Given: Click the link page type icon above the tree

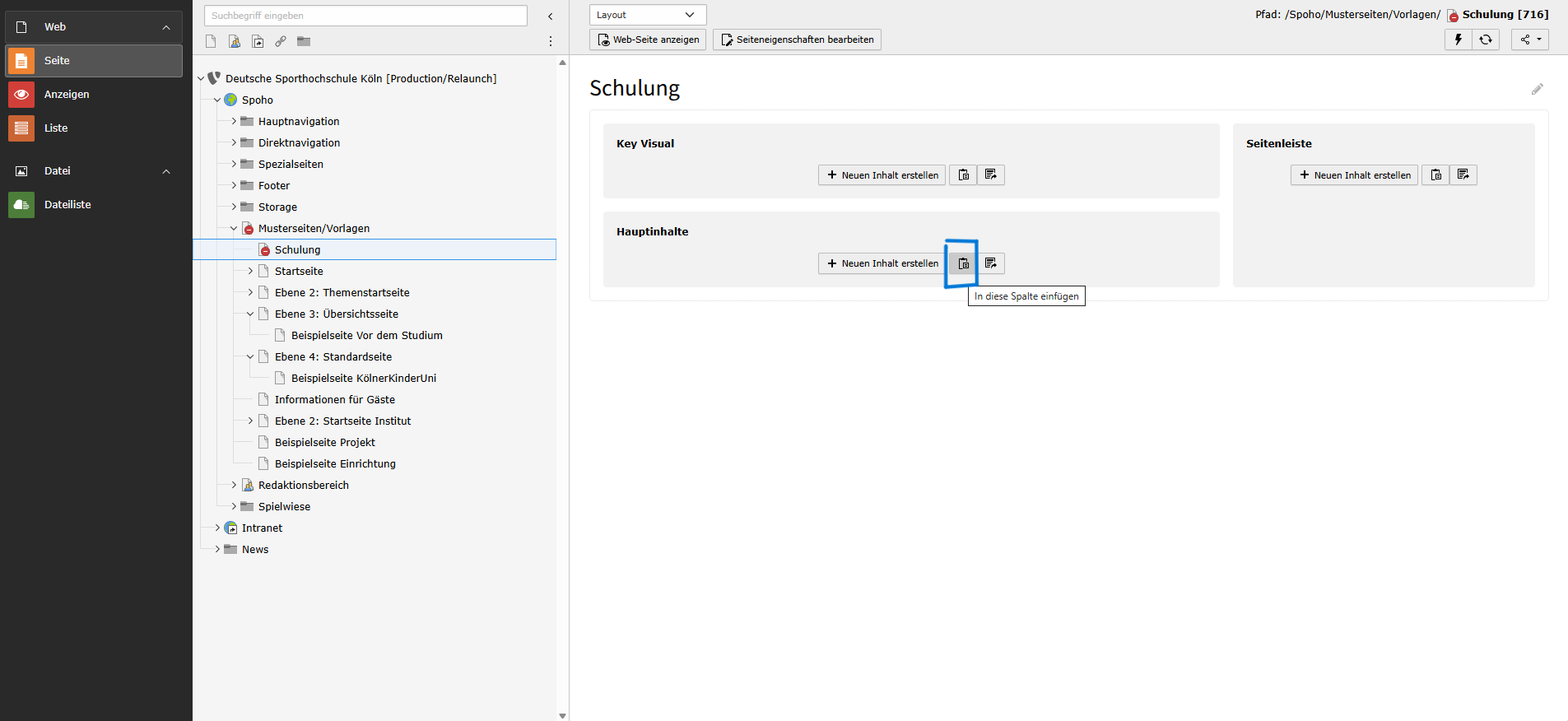Looking at the screenshot, I should point(281,41).
